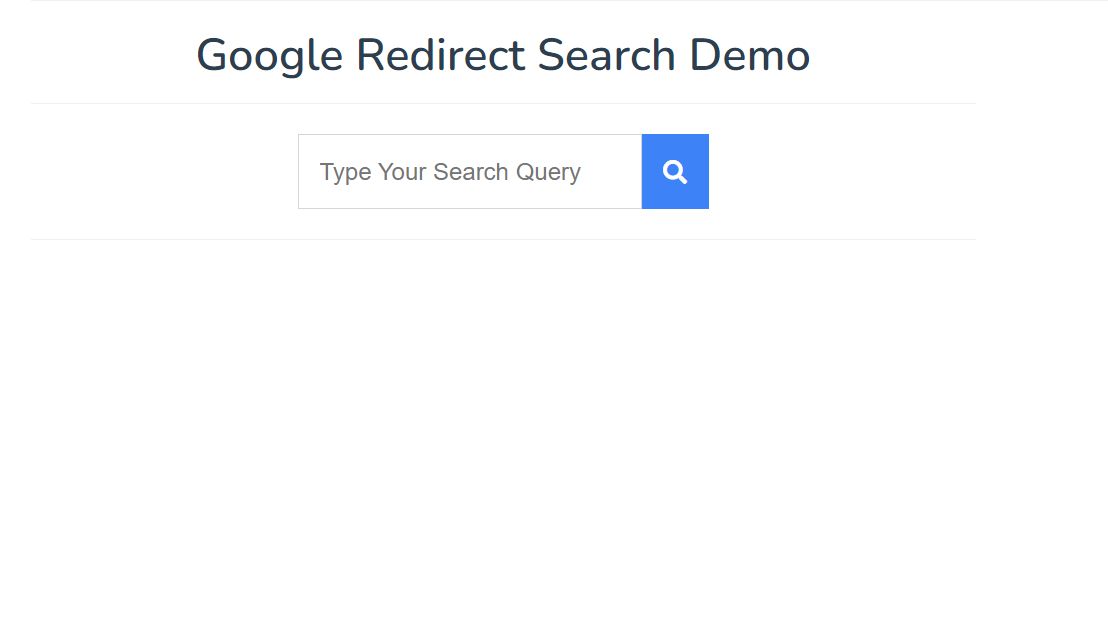Run the query via the blue icon button
1108x621 pixels.
[x=675, y=172]
